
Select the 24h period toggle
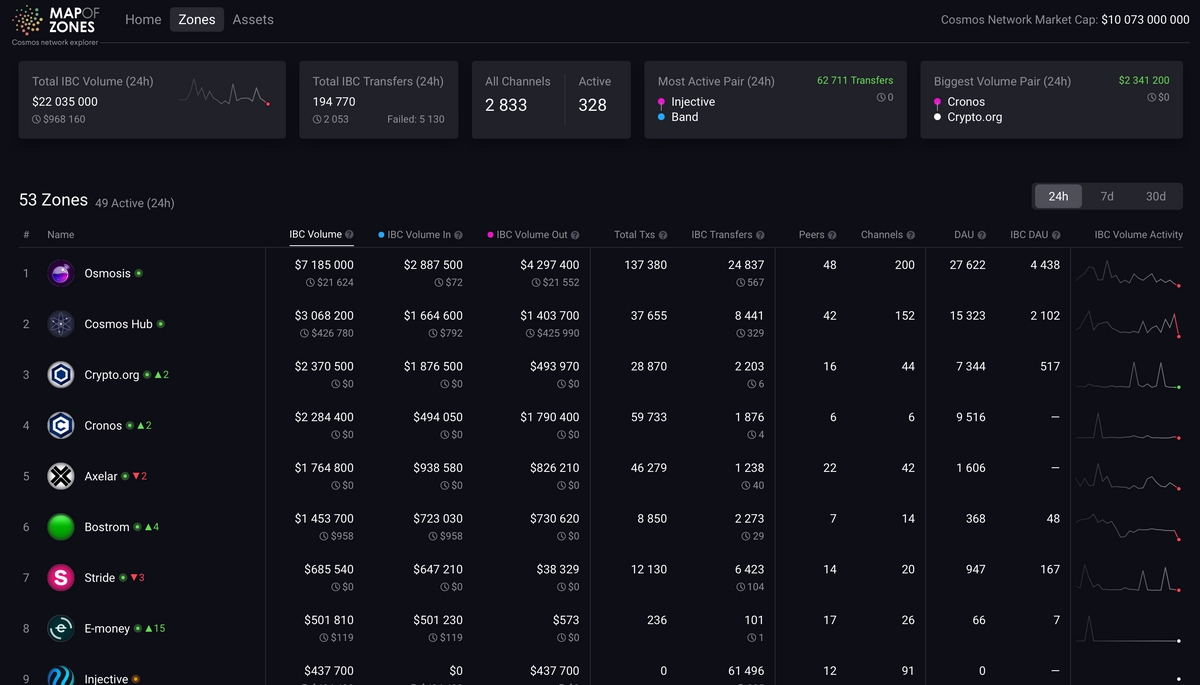pos(1058,196)
